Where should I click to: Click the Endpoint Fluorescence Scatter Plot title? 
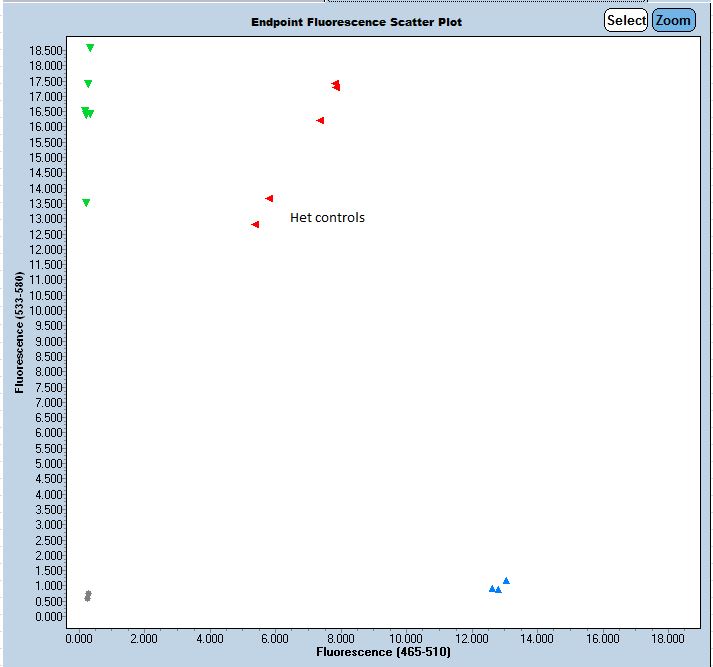[x=356, y=22]
